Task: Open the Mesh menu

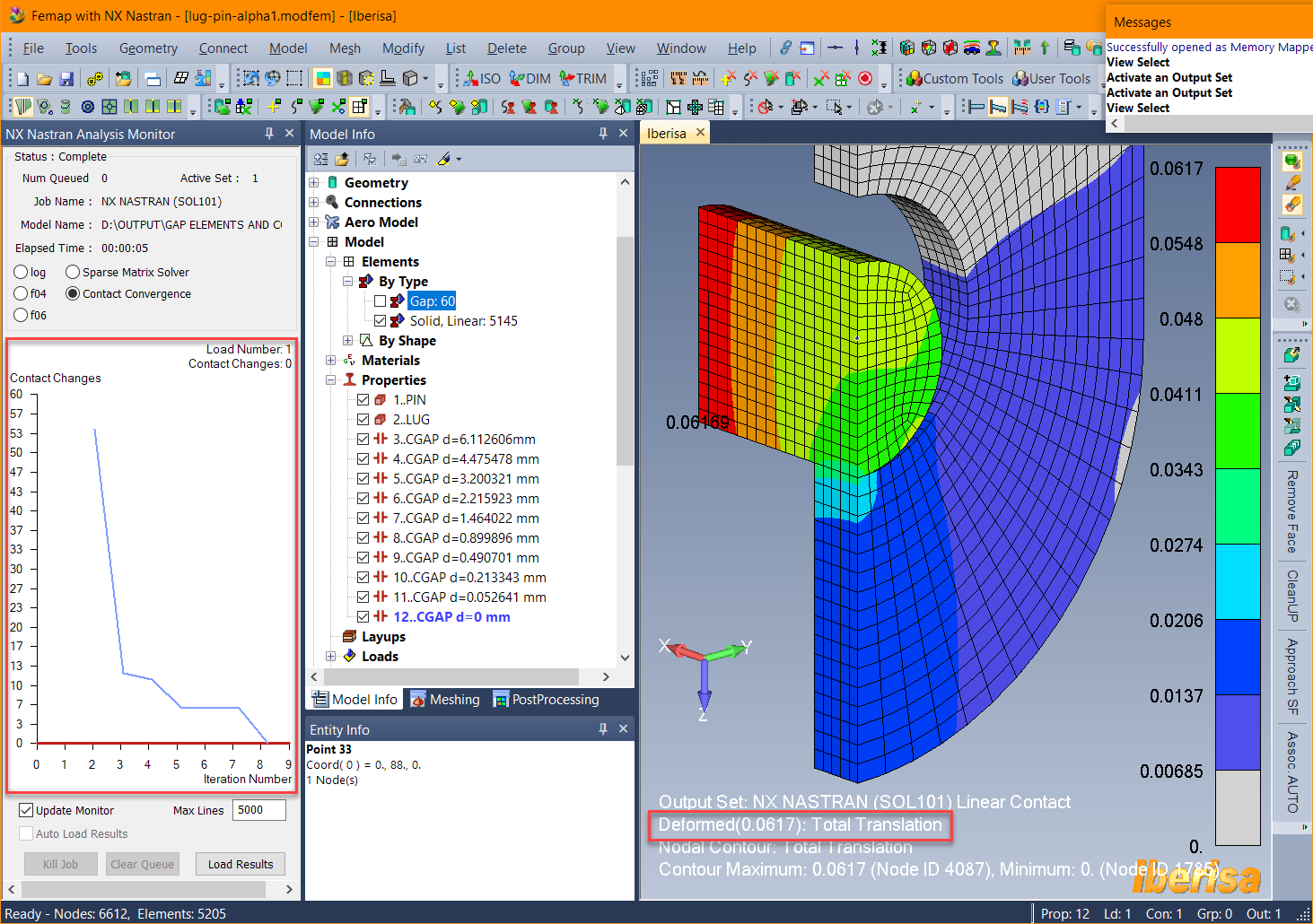Action: [345, 48]
